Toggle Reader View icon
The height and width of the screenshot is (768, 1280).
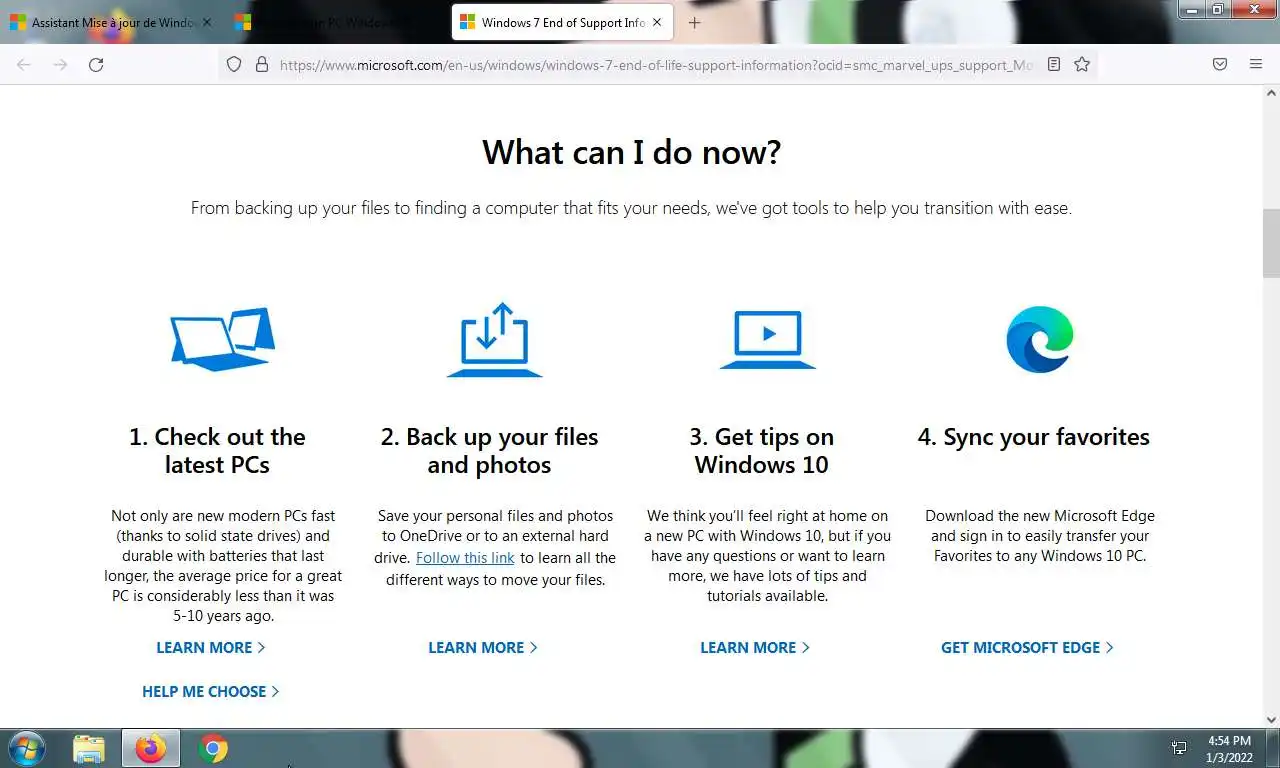[x=1054, y=64]
